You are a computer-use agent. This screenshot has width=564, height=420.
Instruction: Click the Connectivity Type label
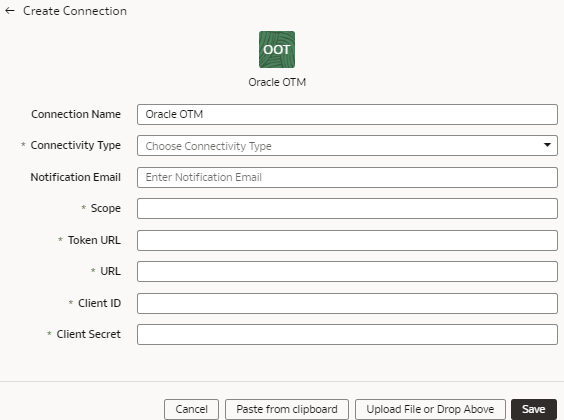pos(76,145)
